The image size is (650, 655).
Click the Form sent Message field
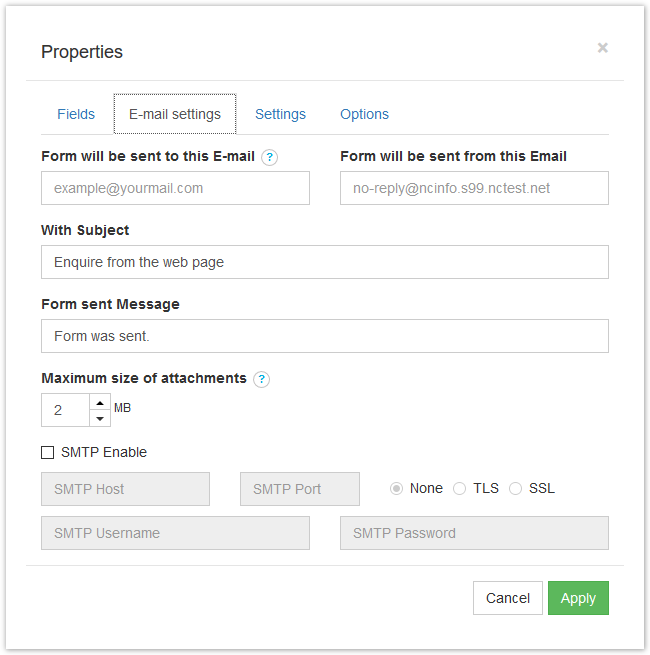325,336
